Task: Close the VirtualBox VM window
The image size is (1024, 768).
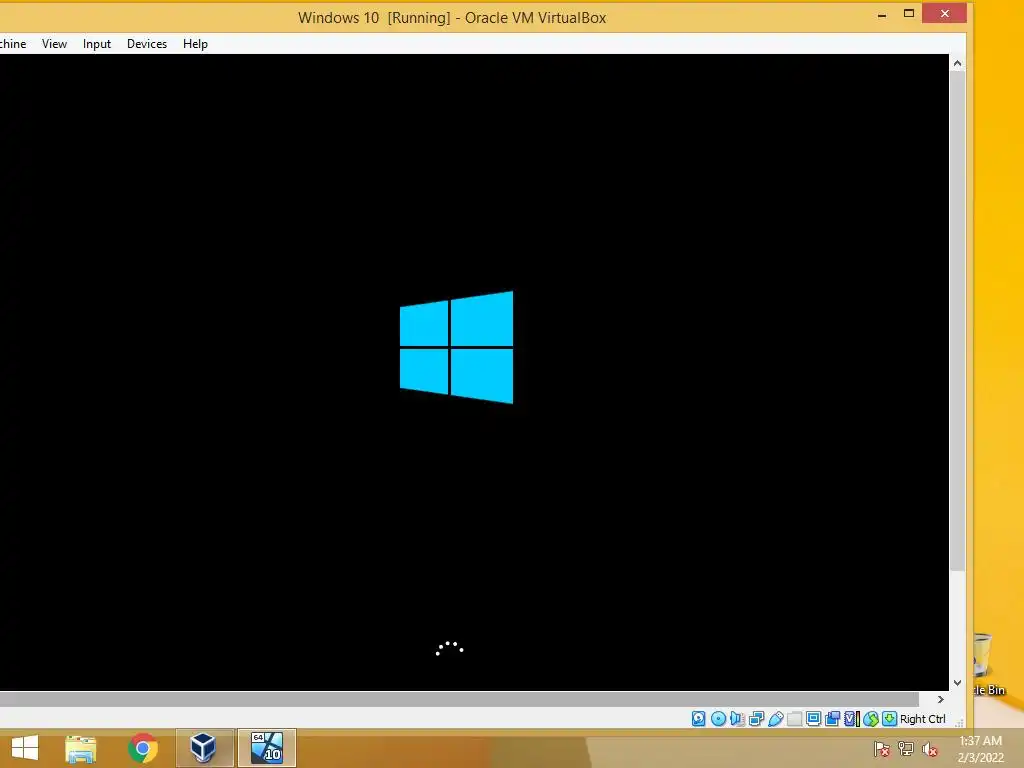Action: tap(944, 14)
